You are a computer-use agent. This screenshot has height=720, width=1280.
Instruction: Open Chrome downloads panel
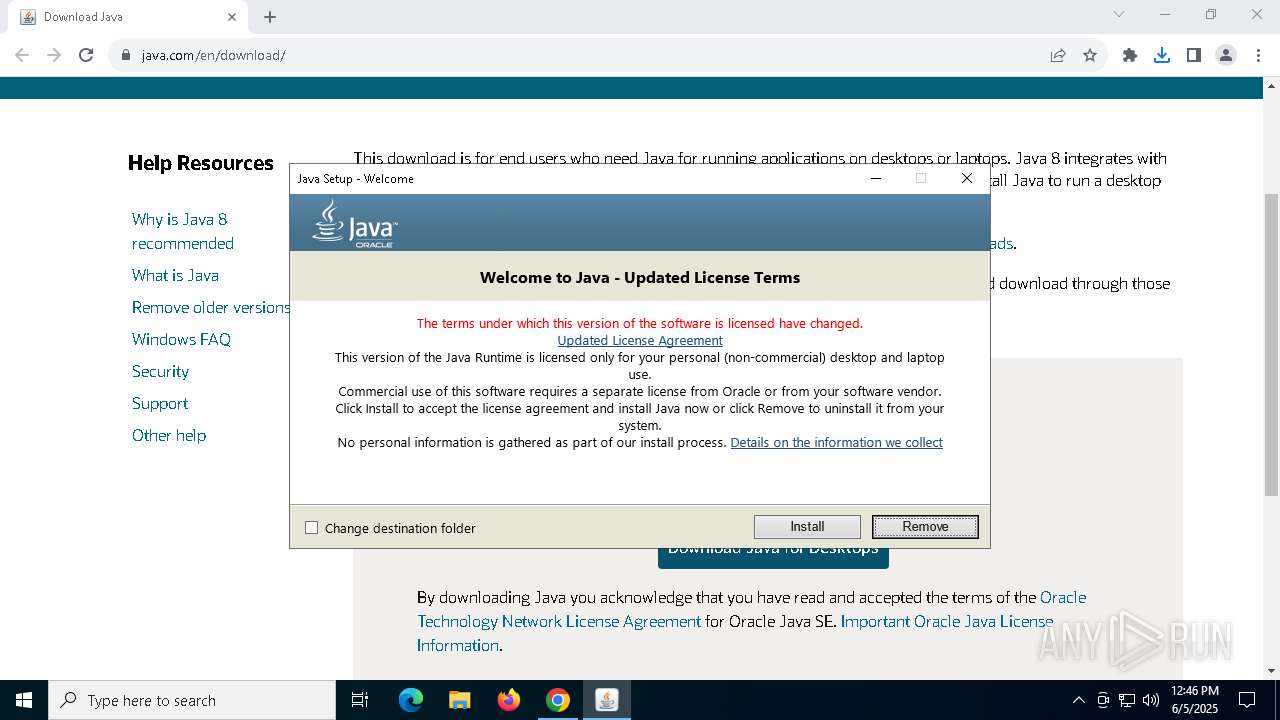coord(1162,55)
